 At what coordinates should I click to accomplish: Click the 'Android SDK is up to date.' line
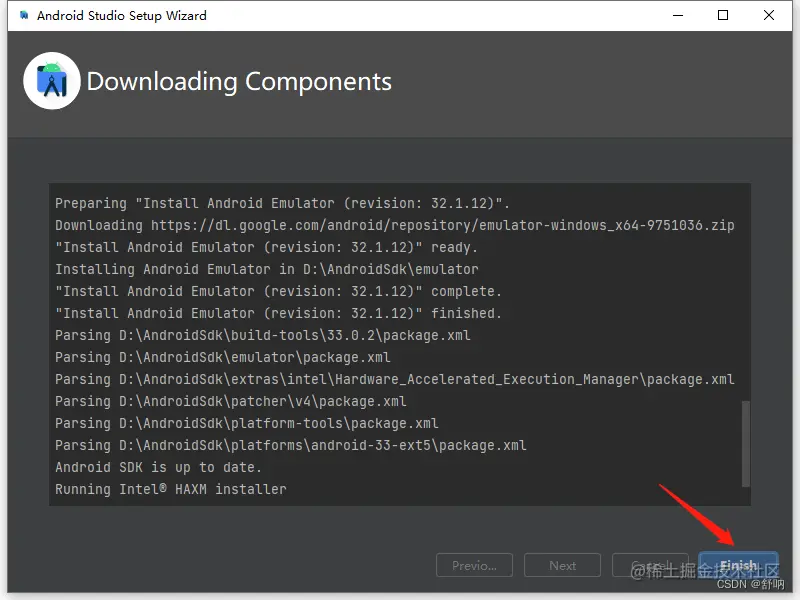(x=158, y=467)
